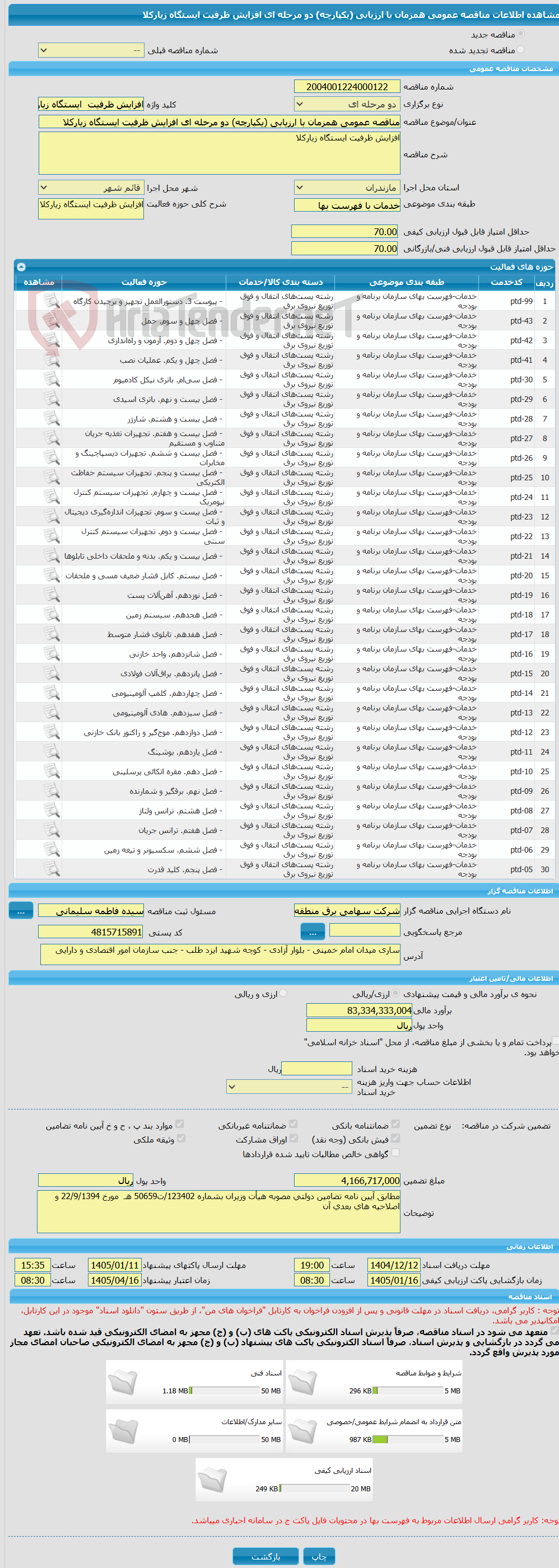
Task: Click the برآورد مالی amount field
Action: point(359,1010)
